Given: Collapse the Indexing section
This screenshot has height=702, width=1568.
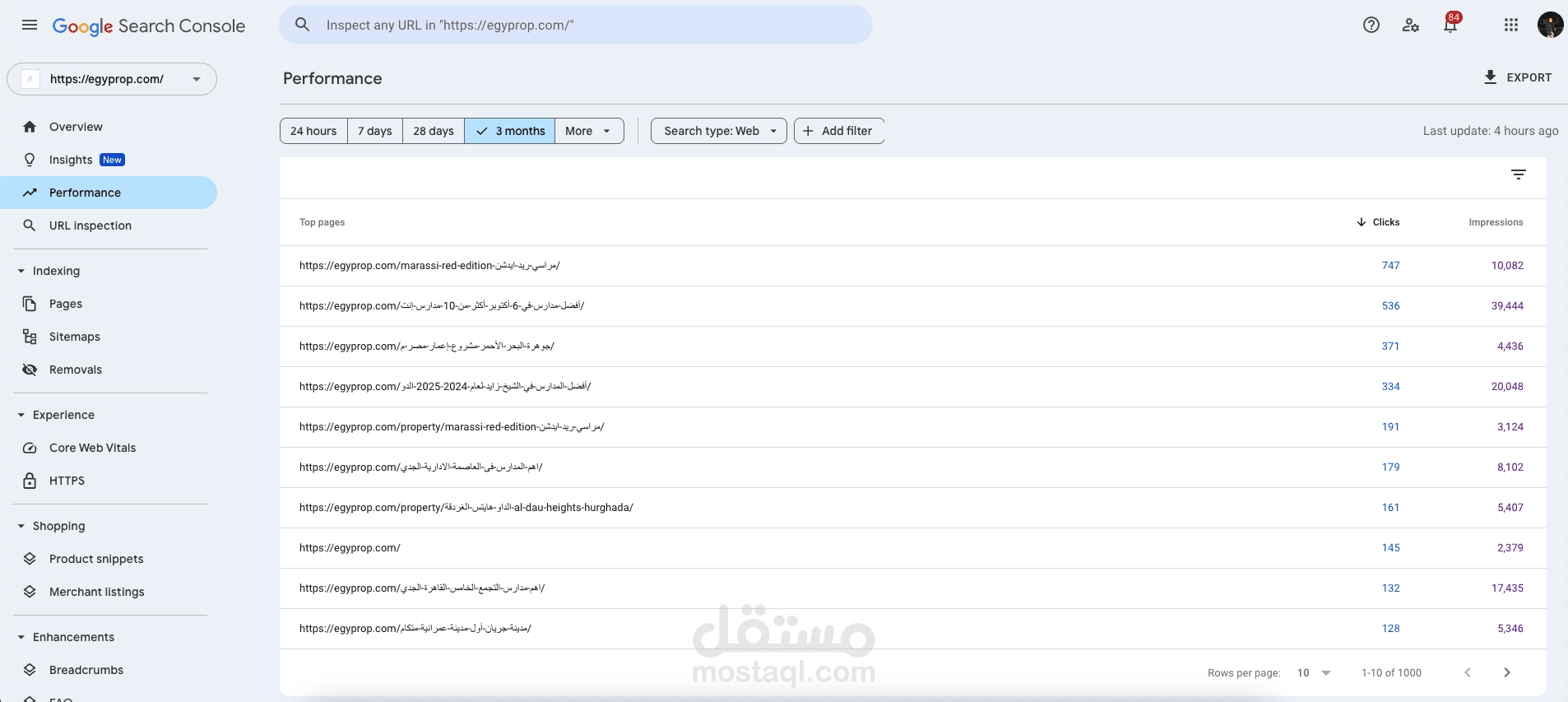Looking at the screenshot, I should (x=21, y=271).
